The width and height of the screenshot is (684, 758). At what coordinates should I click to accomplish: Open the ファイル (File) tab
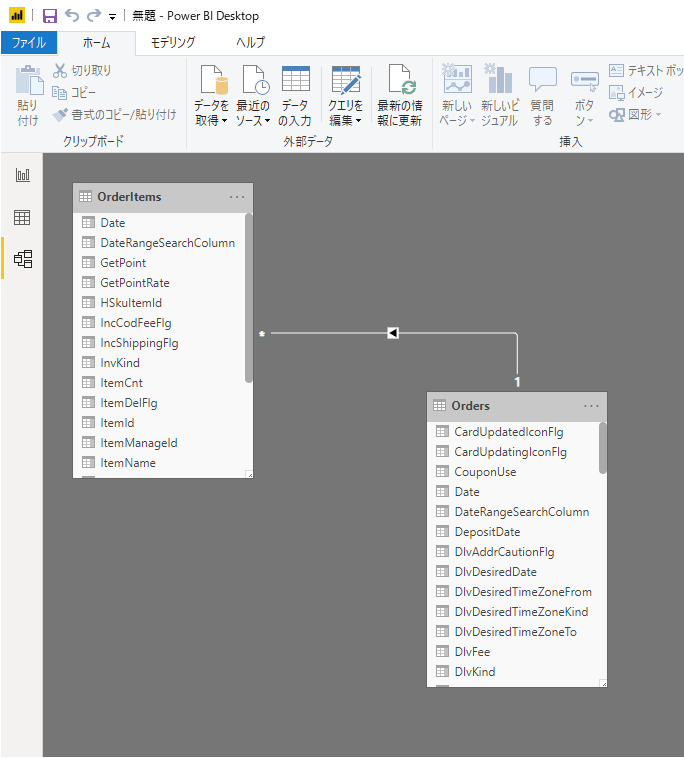tap(28, 42)
